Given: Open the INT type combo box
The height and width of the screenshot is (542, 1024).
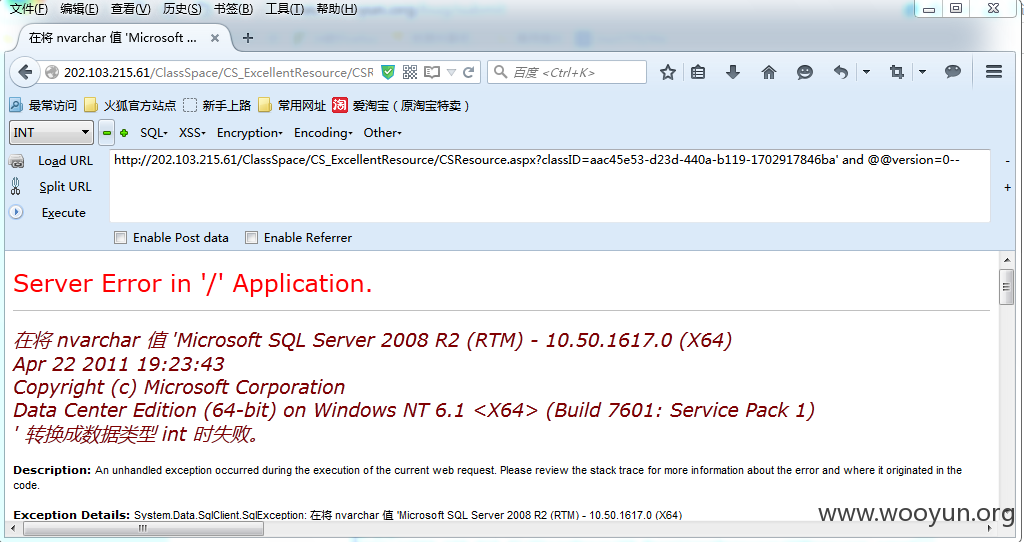Looking at the screenshot, I should tap(51, 133).
